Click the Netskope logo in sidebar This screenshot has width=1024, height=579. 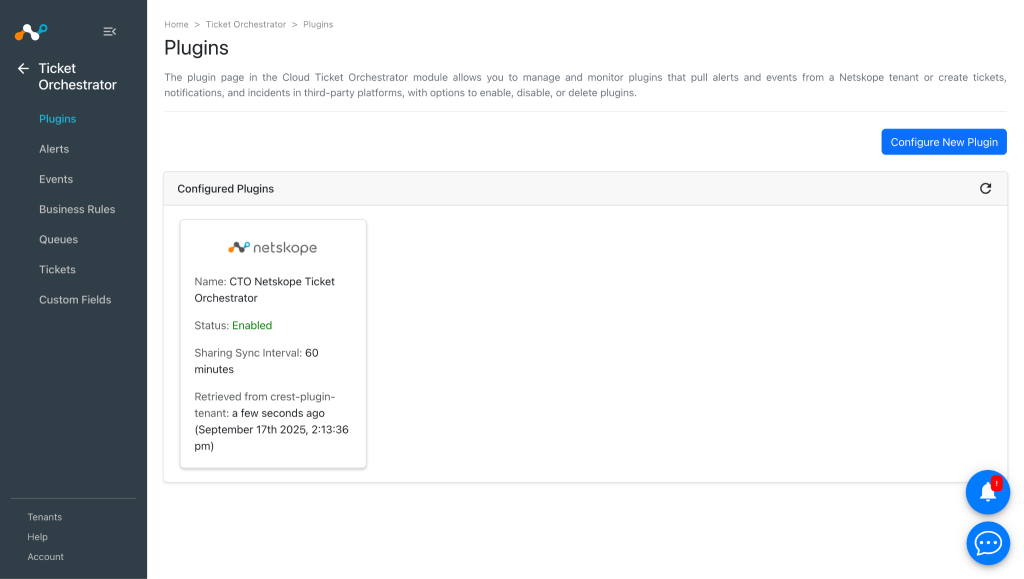(31, 31)
